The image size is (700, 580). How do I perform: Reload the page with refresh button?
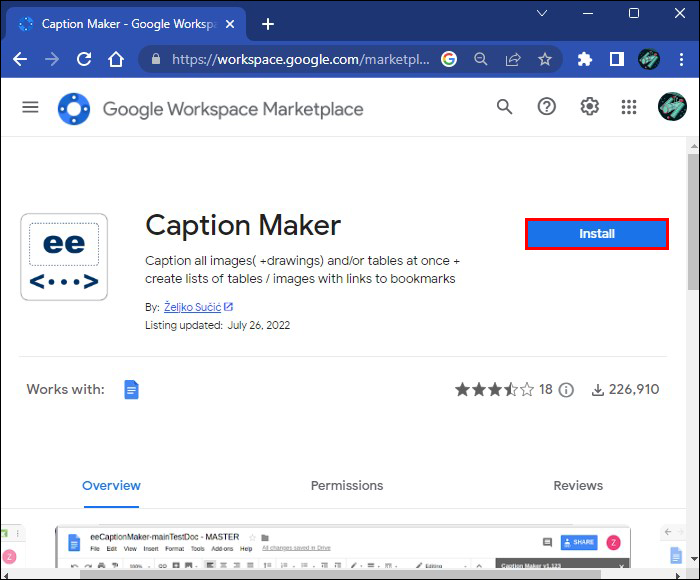(x=84, y=59)
